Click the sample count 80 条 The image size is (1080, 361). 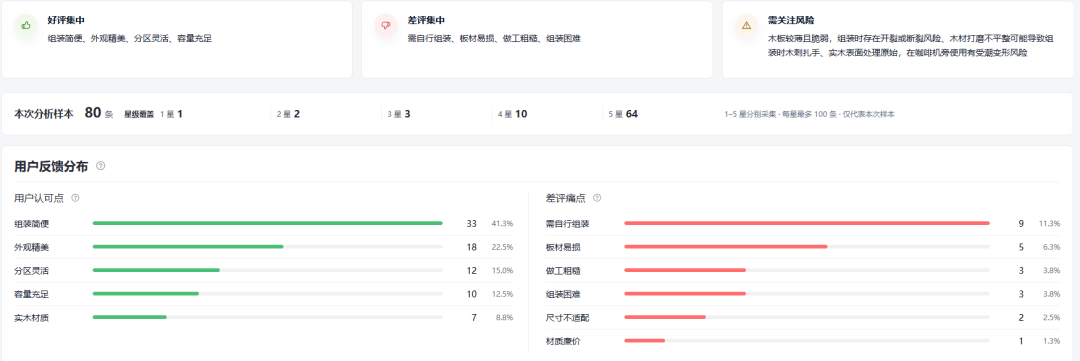point(98,114)
